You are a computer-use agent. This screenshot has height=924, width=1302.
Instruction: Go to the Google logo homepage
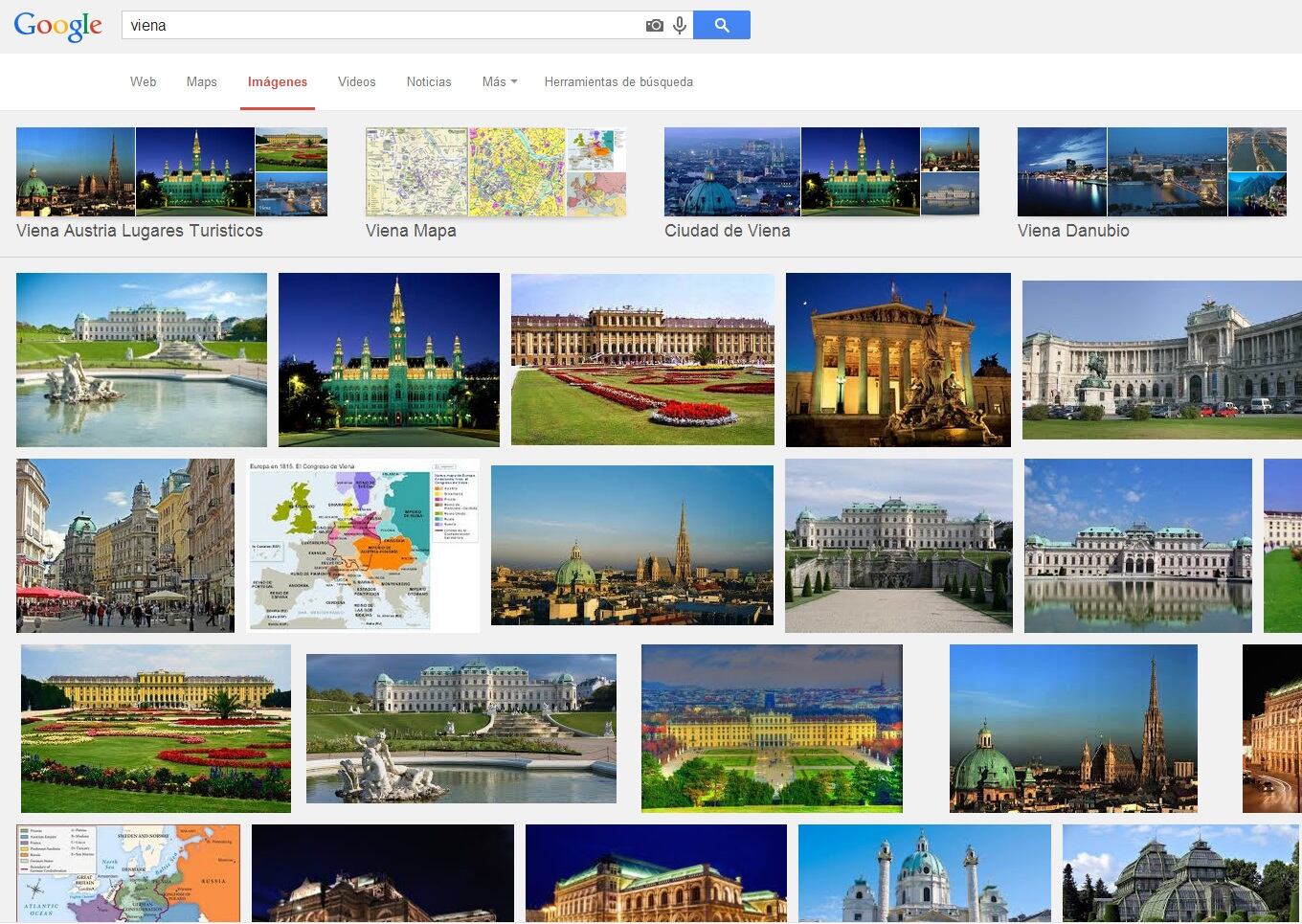click(x=57, y=26)
